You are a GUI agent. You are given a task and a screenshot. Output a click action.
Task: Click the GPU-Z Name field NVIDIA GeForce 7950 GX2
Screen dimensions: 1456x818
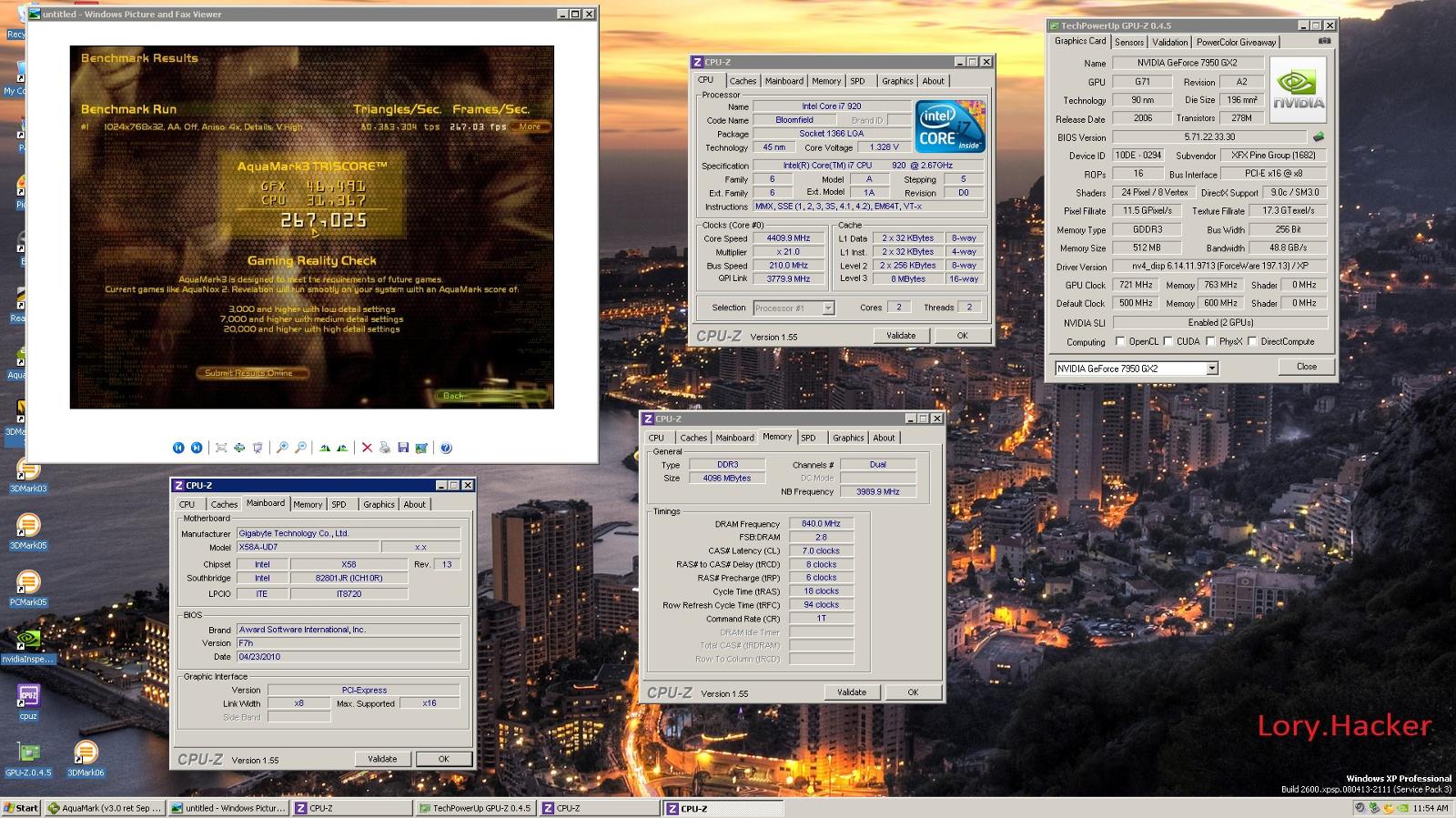(x=1188, y=63)
